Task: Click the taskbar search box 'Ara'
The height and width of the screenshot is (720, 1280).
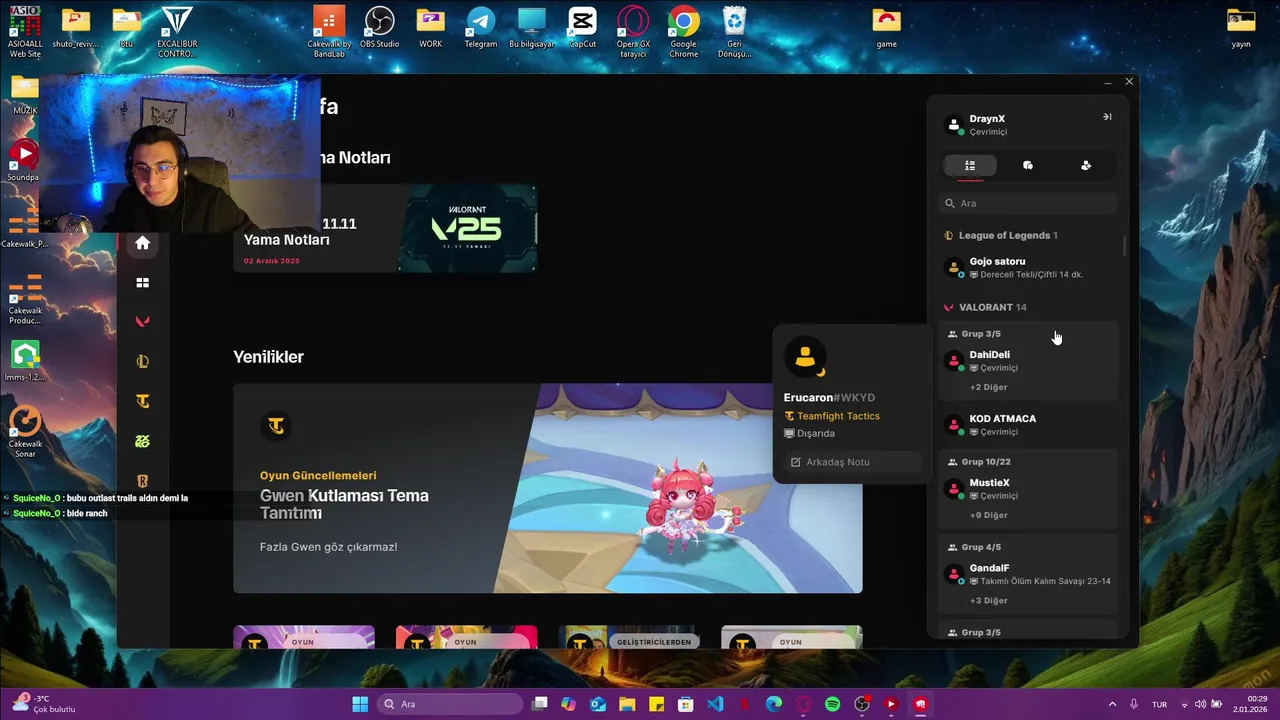Action: pyautogui.click(x=450, y=704)
